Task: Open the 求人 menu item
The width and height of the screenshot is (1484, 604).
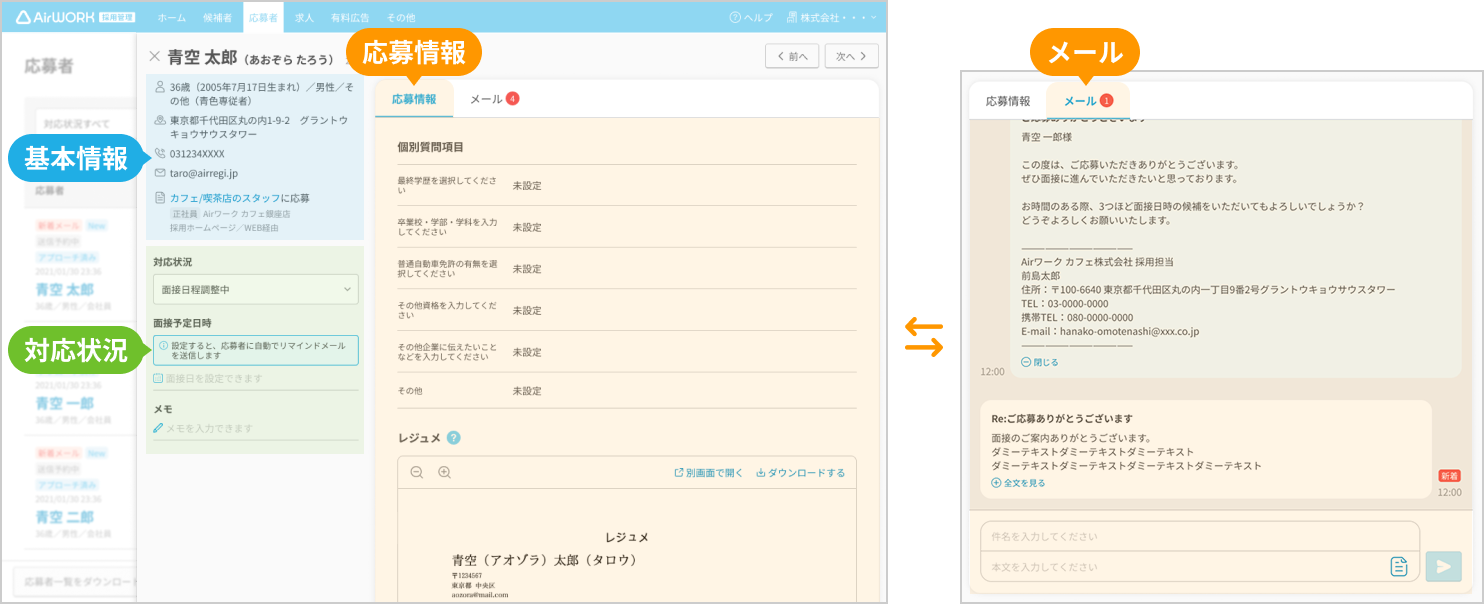Action: coord(304,18)
